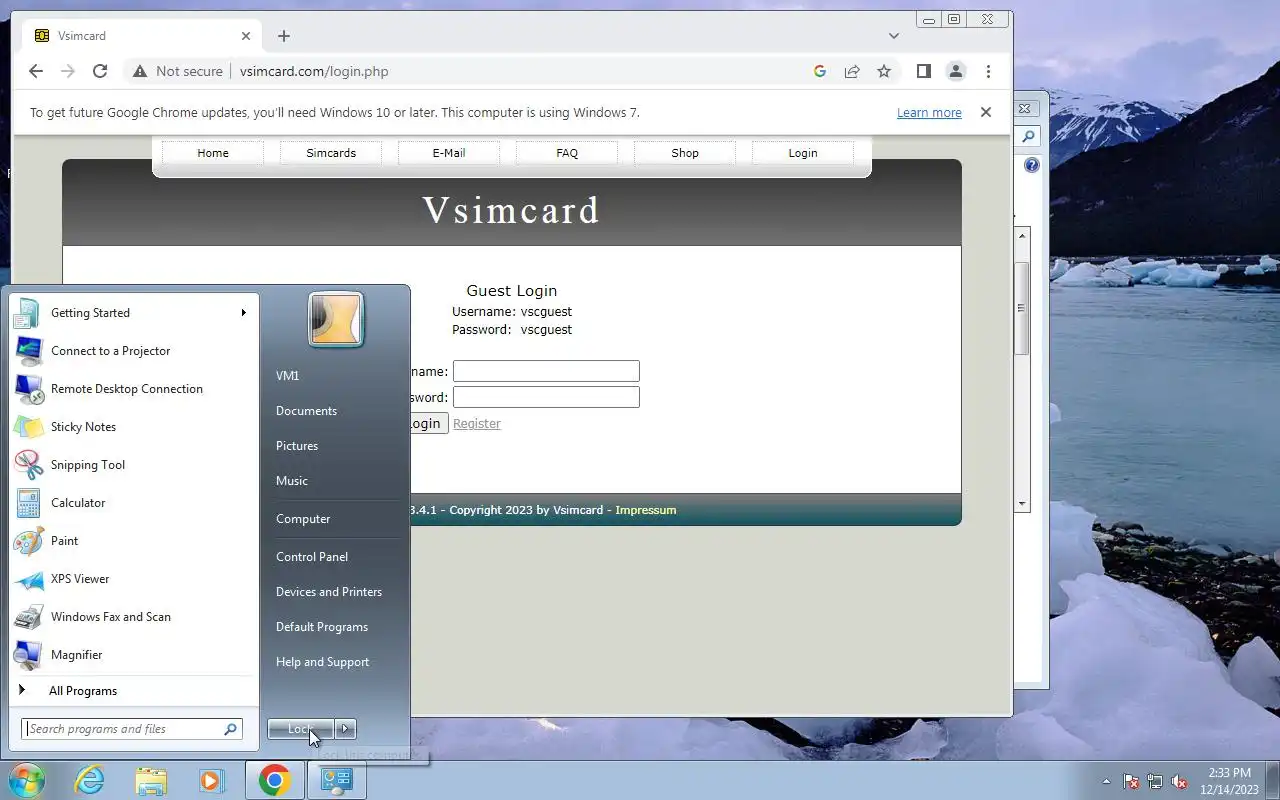Screen dimensions: 1280x800
Task: Open Computer from Start menu
Action: tap(335, 519)
